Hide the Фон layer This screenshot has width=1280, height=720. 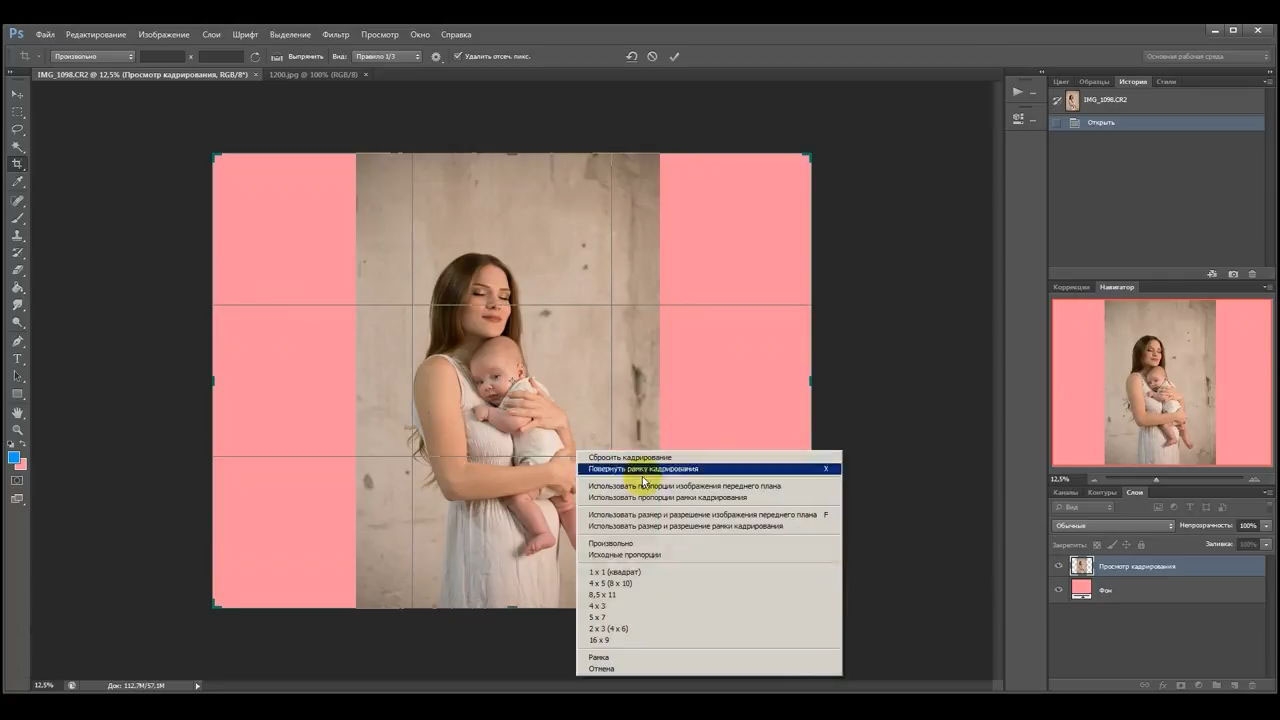coord(1059,590)
